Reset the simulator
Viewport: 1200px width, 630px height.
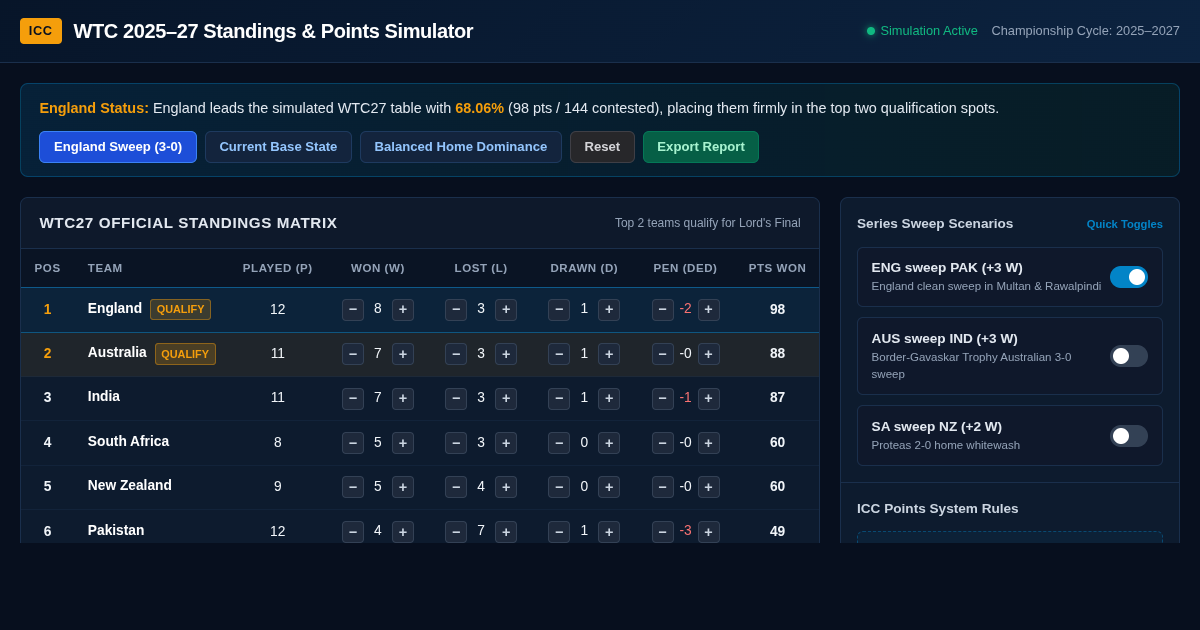tap(602, 147)
